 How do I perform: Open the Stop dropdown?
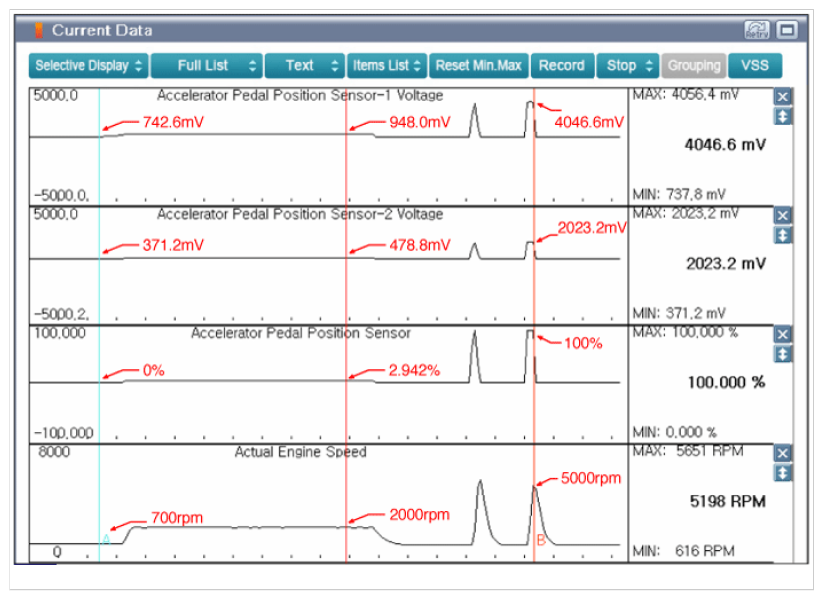[628, 66]
